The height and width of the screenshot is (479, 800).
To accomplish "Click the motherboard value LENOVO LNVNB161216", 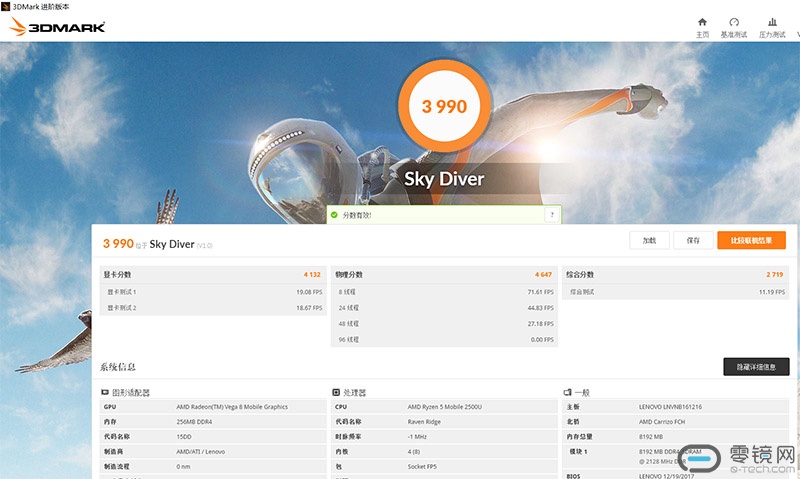I will 670,407.
